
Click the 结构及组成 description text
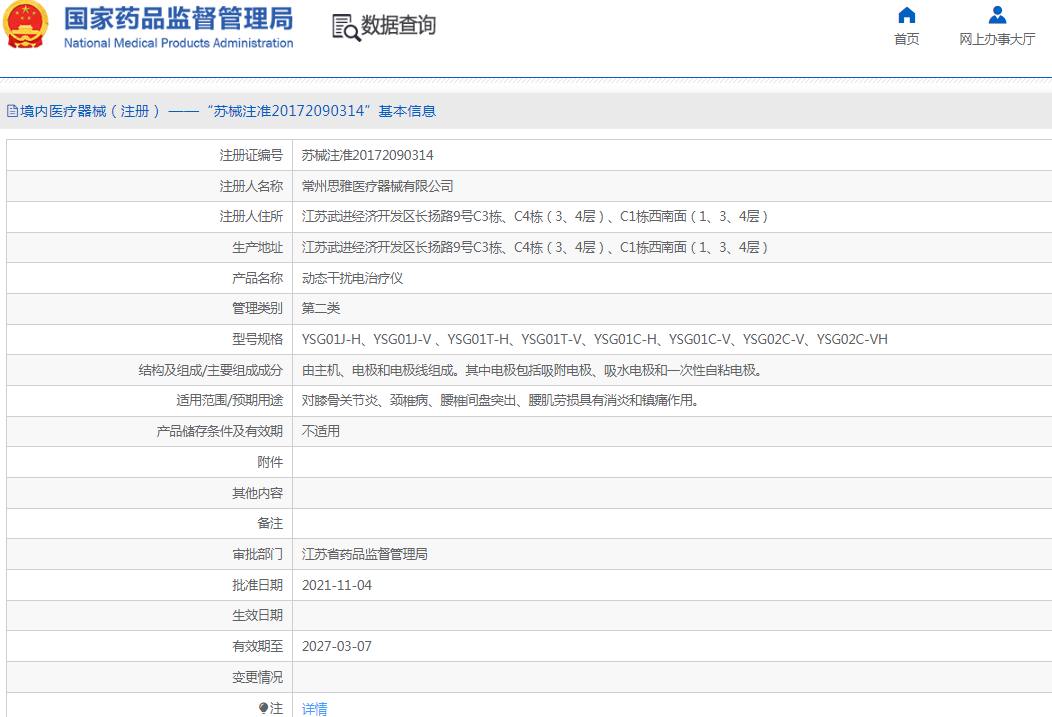coord(532,370)
